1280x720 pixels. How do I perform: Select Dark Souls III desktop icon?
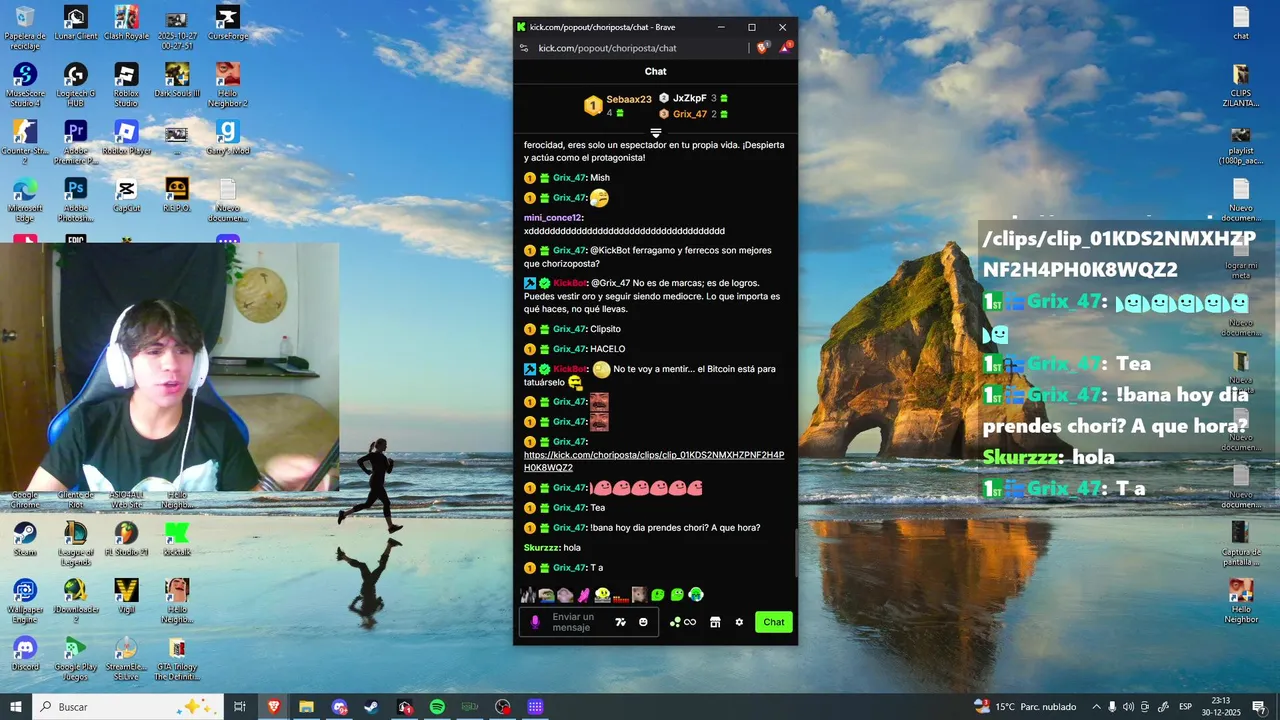coord(177,80)
